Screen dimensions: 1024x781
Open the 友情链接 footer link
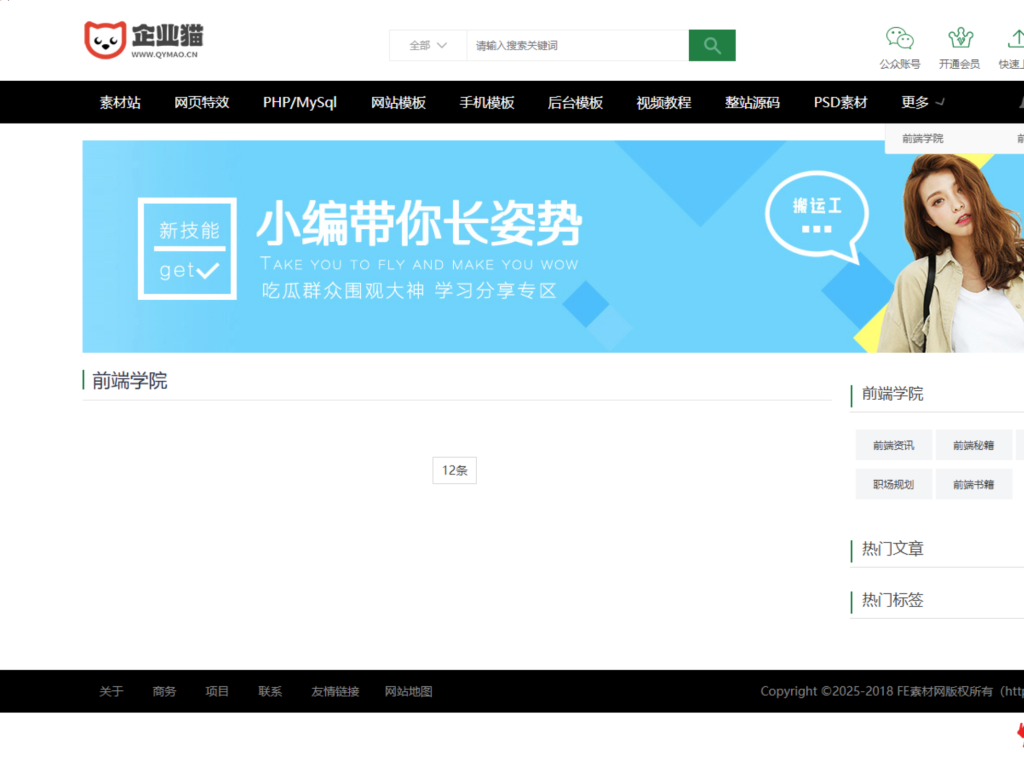[335, 691]
